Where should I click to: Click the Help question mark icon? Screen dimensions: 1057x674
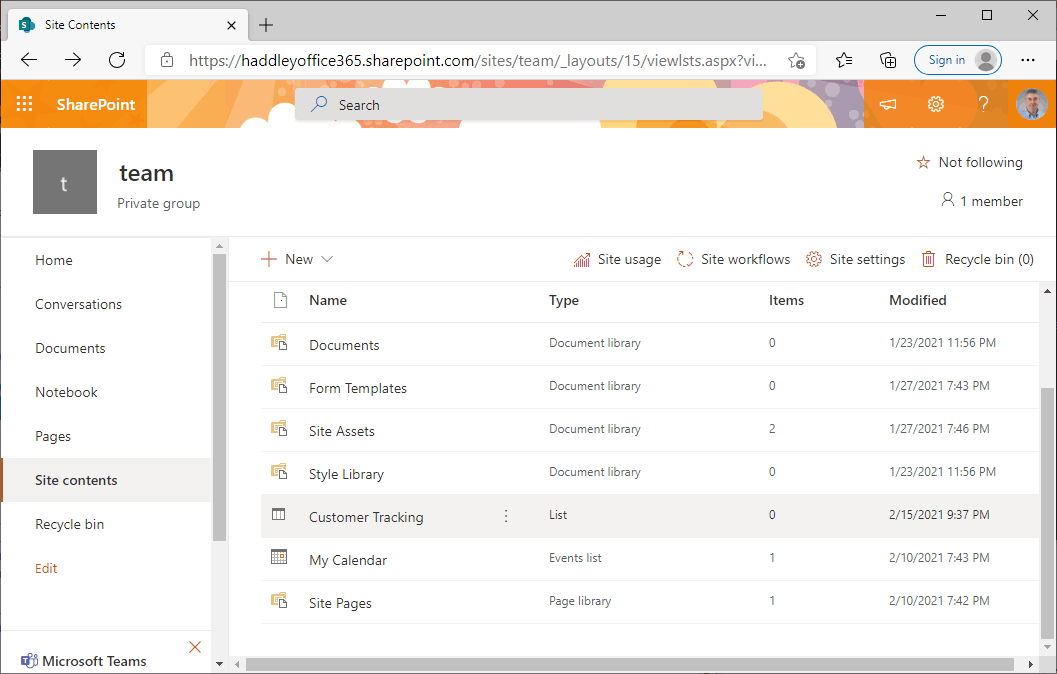pos(983,104)
